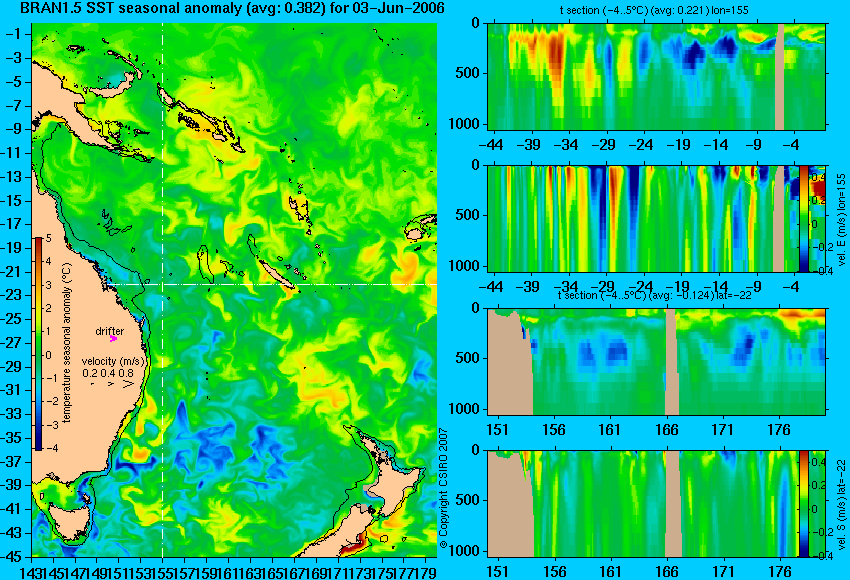The width and height of the screenshot is (850, 580).
Task: Click the '166' label under the vel. S section
Action: pyautogui.click(x=666, y=572)
